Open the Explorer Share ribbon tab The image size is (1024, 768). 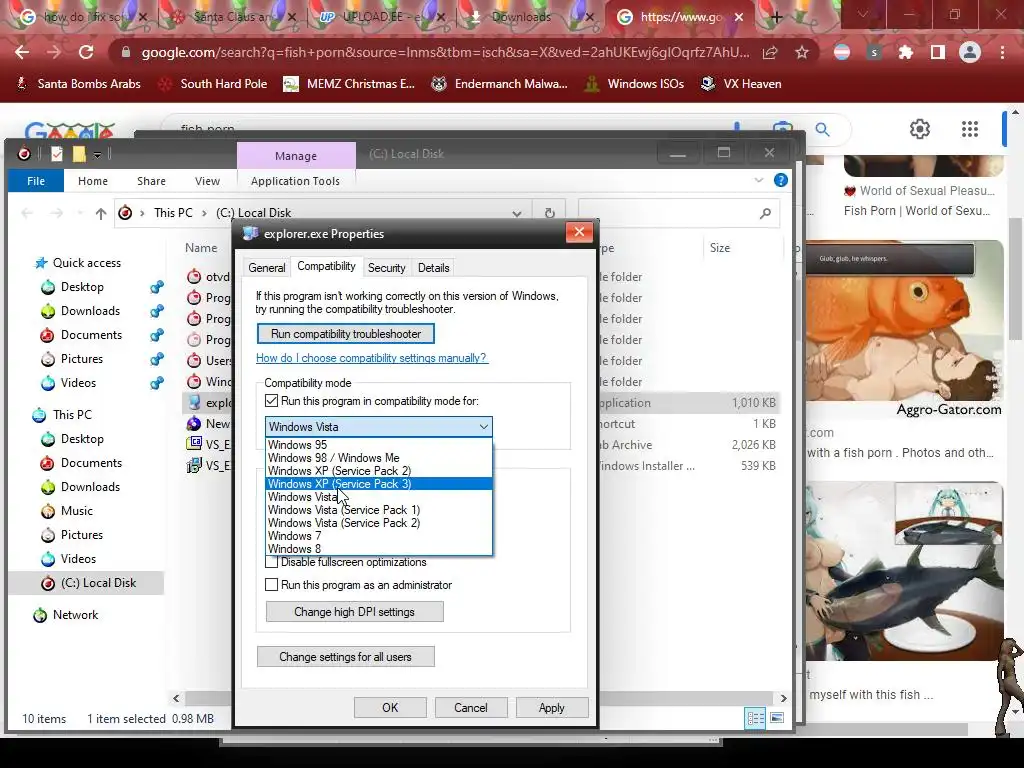pyautogui.click(x=151, y=181)
